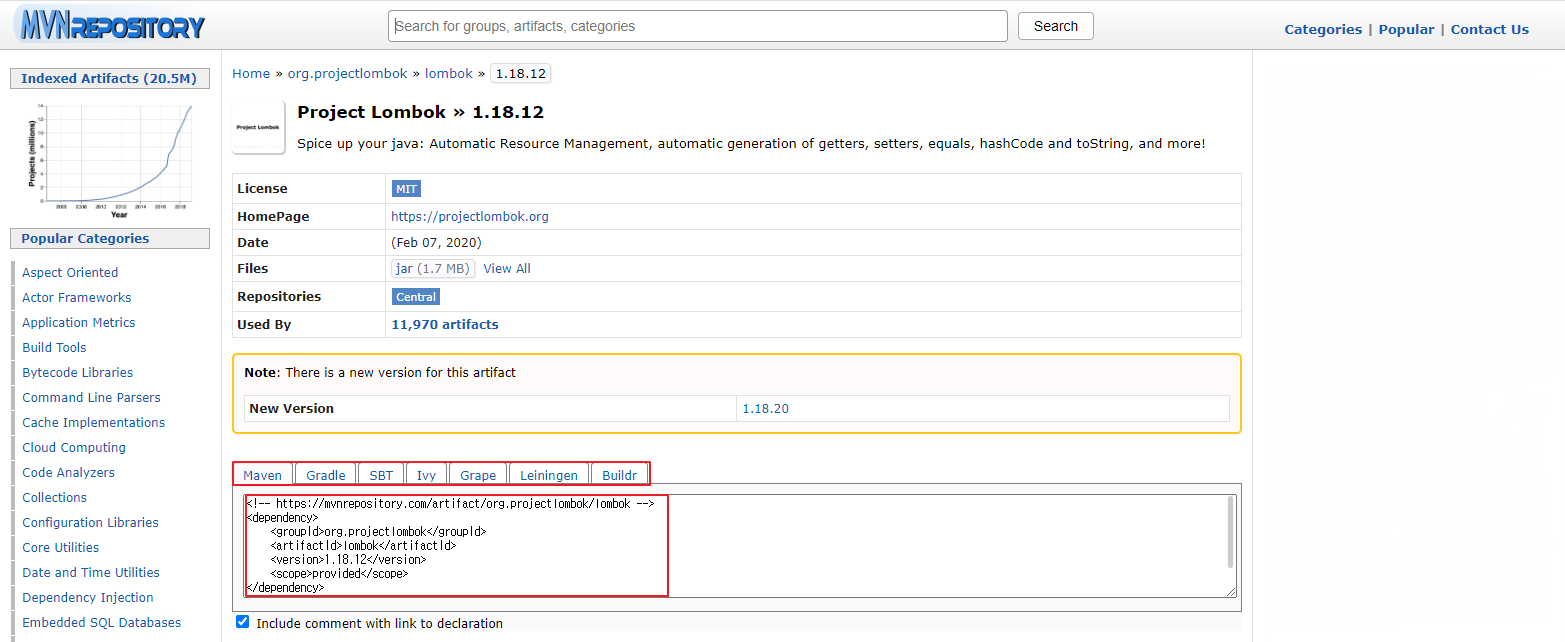Open the Collections category
Viewport: 1565px width, 642px height.
(x=55, y=497)
